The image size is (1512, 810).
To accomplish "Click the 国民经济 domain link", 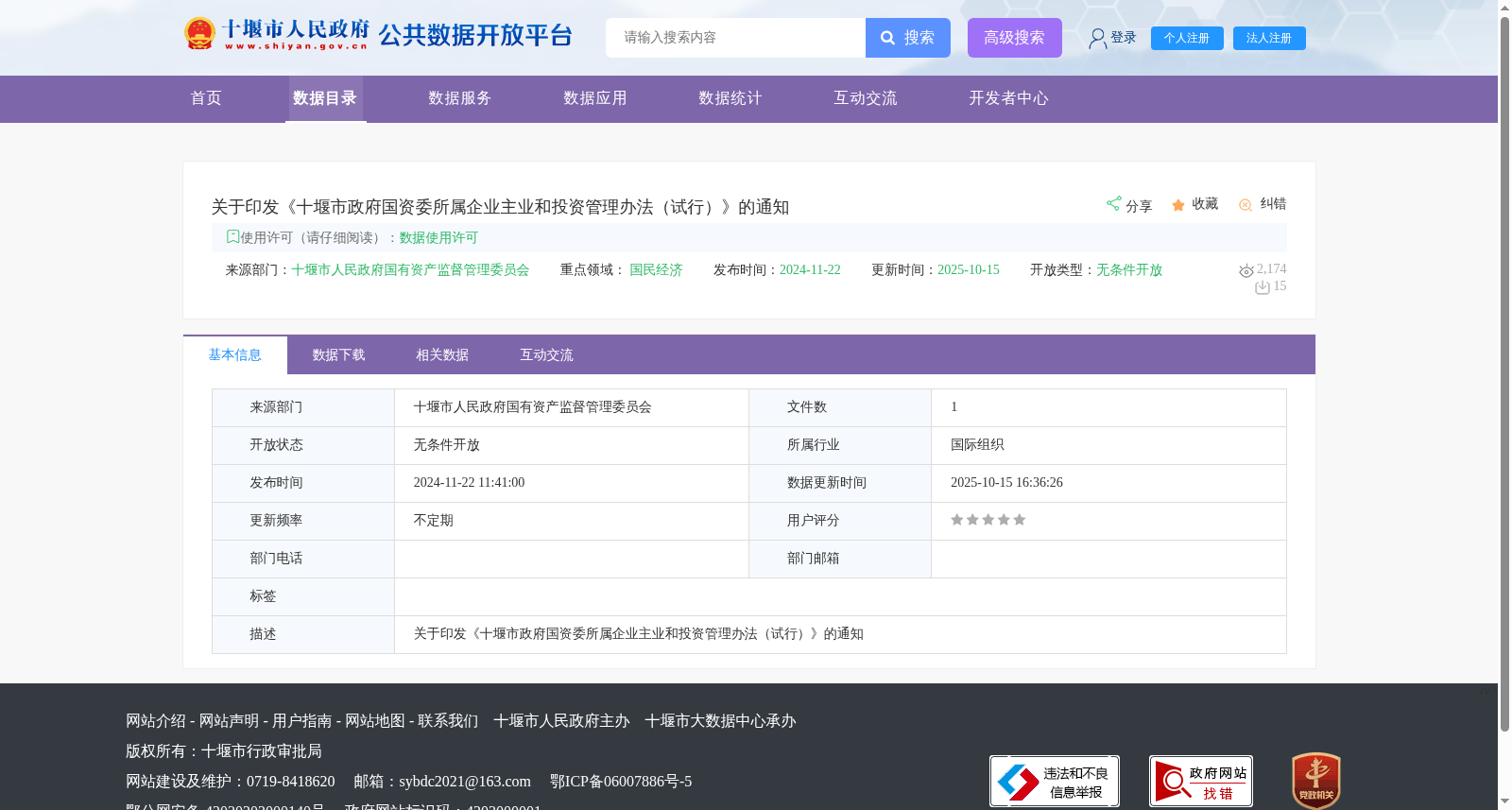I will point(656,270).
